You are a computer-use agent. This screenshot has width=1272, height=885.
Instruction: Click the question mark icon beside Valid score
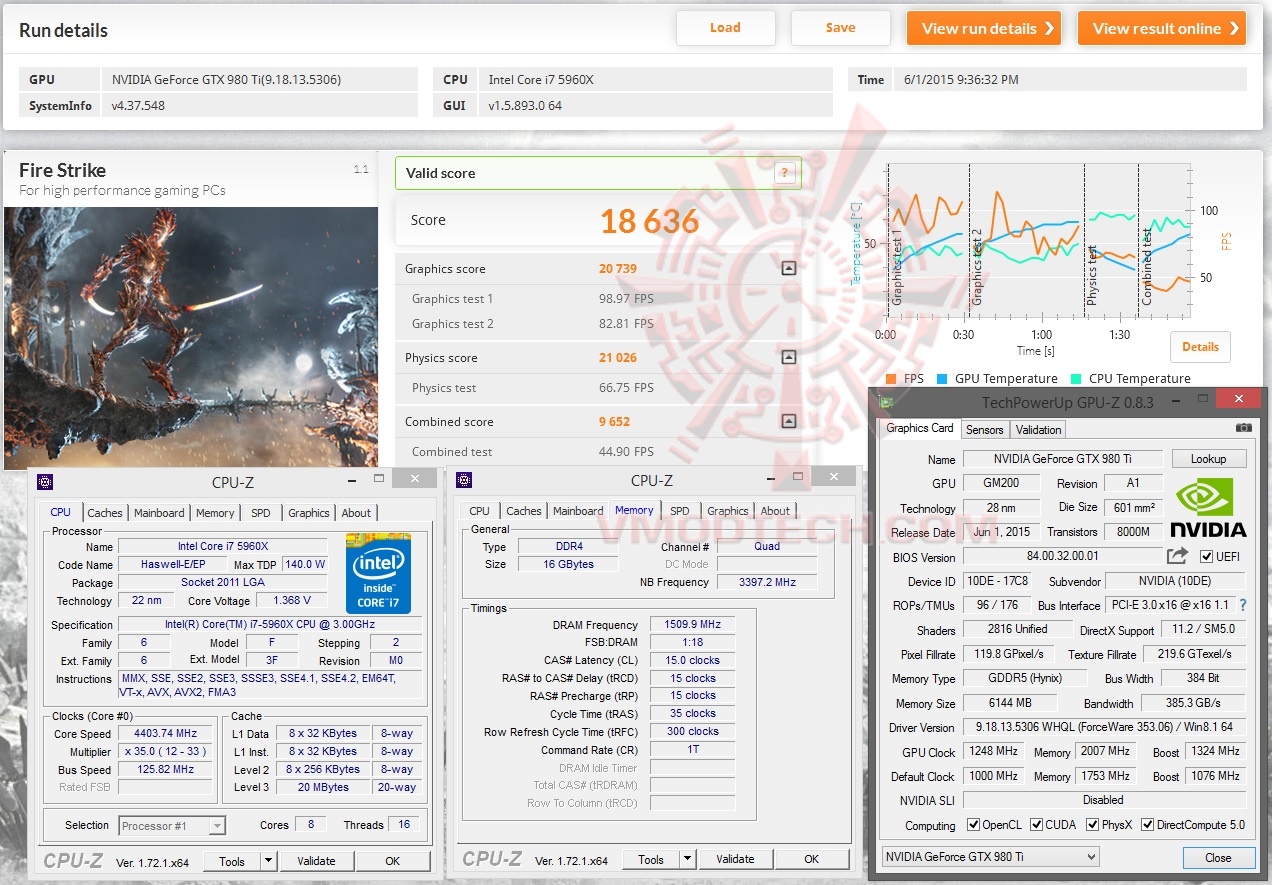click(x=786, y=173)
